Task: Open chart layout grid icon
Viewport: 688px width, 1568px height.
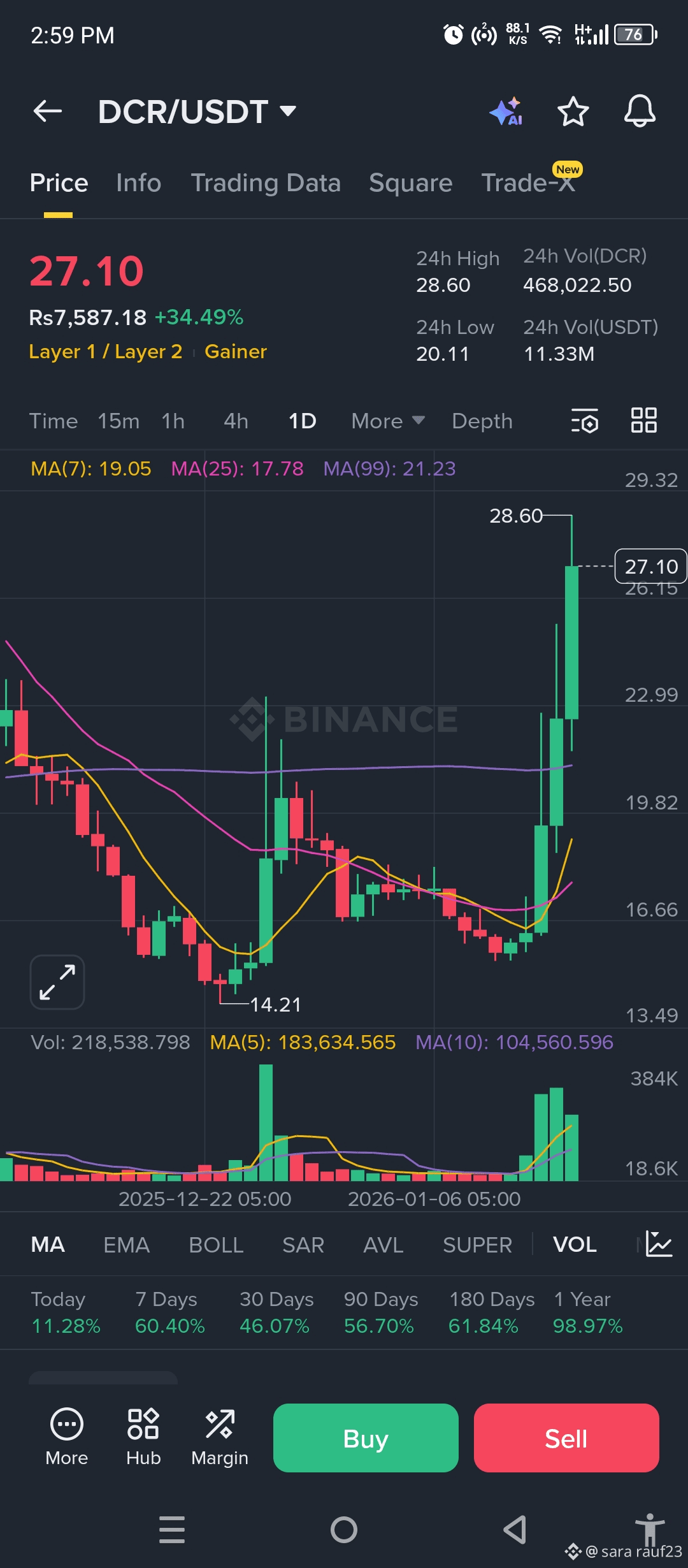Action: click(x=643, y=421)
